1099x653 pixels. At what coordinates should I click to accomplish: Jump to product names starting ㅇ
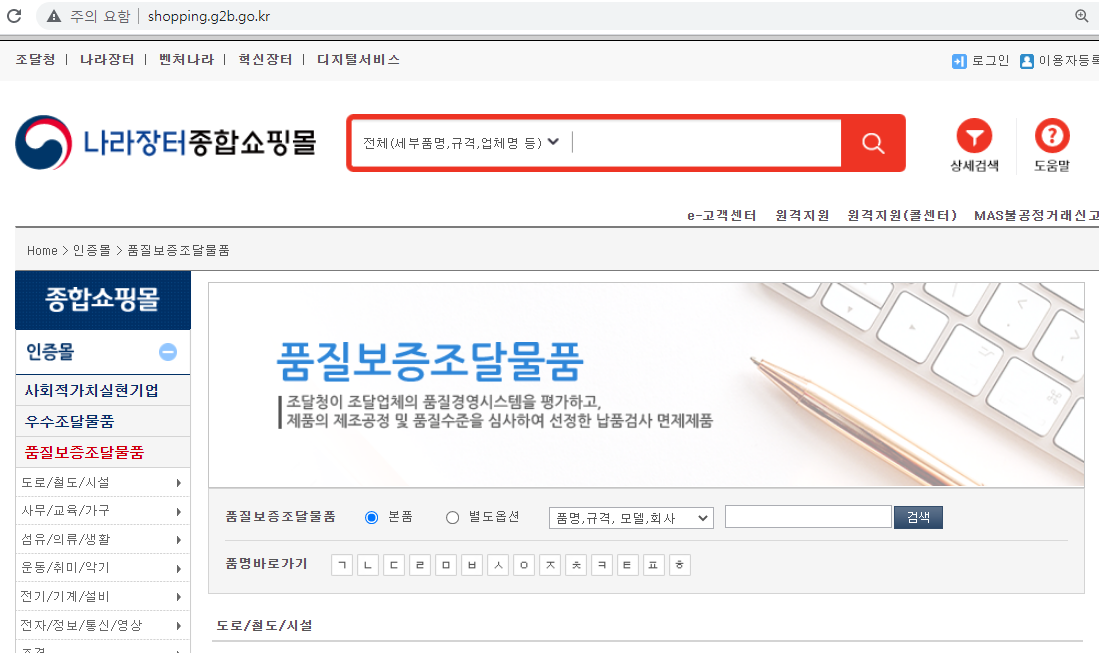click(524, 565)
